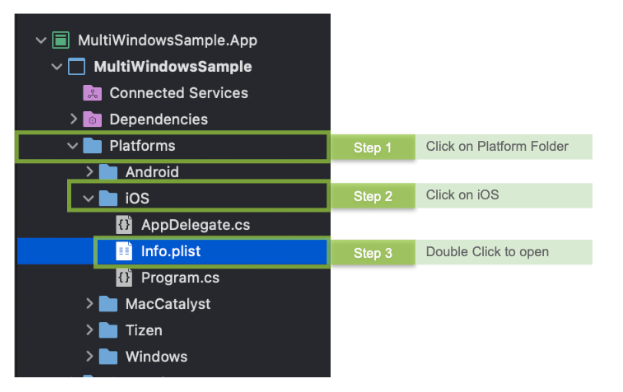
Task: Click the Platforms blue folder icon
Action: tap(92, 145)
